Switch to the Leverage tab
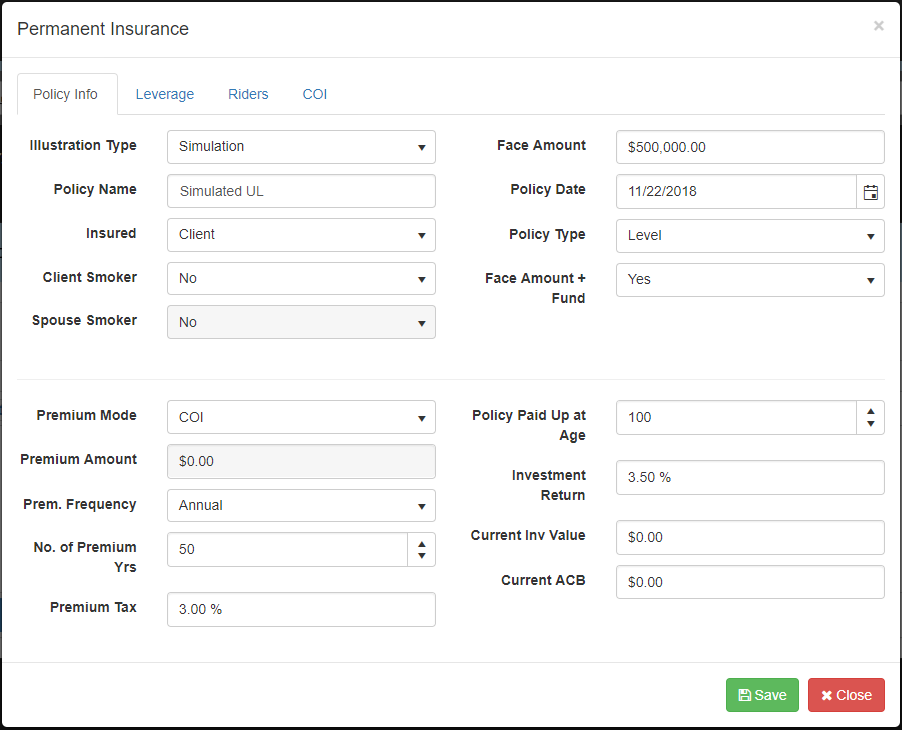Image resolution: width=902 pixels, height=730 pixels. pyautogui.click(x=165, y=94)
